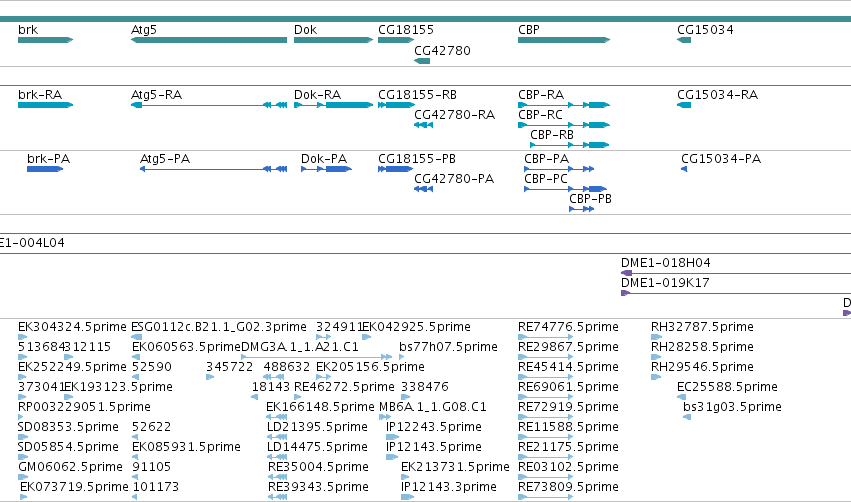Select the Atg5-RA transcript label

[x=156, y=95]
